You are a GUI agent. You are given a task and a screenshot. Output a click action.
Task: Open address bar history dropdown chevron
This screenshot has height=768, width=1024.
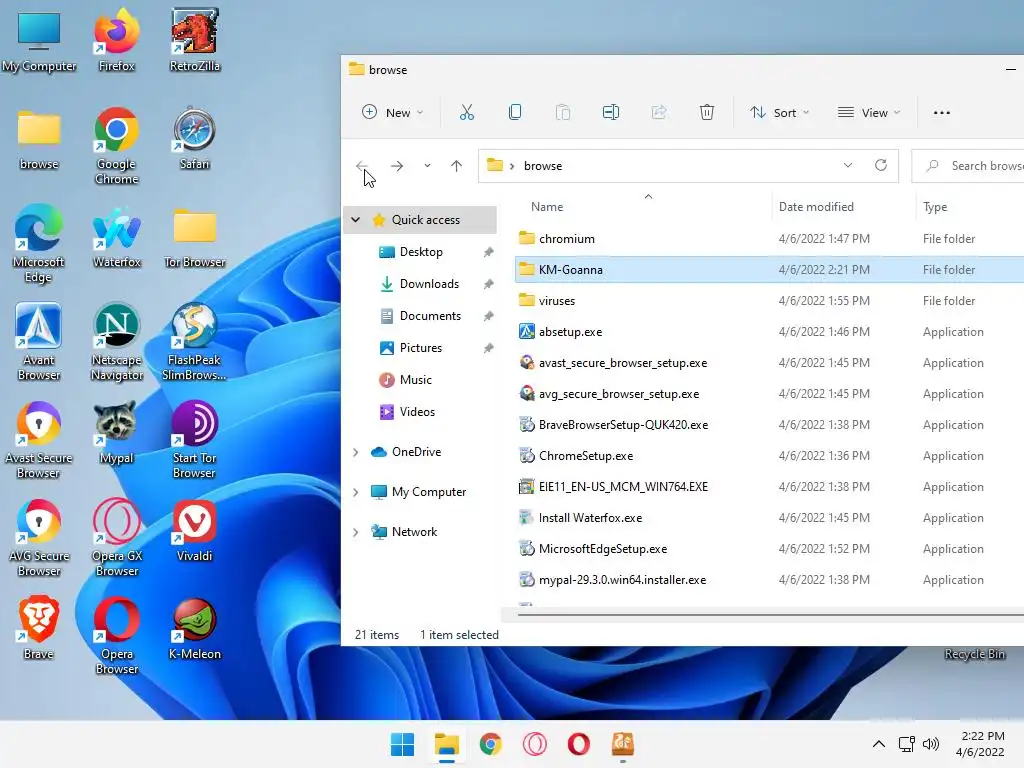[x=848, y=165]
